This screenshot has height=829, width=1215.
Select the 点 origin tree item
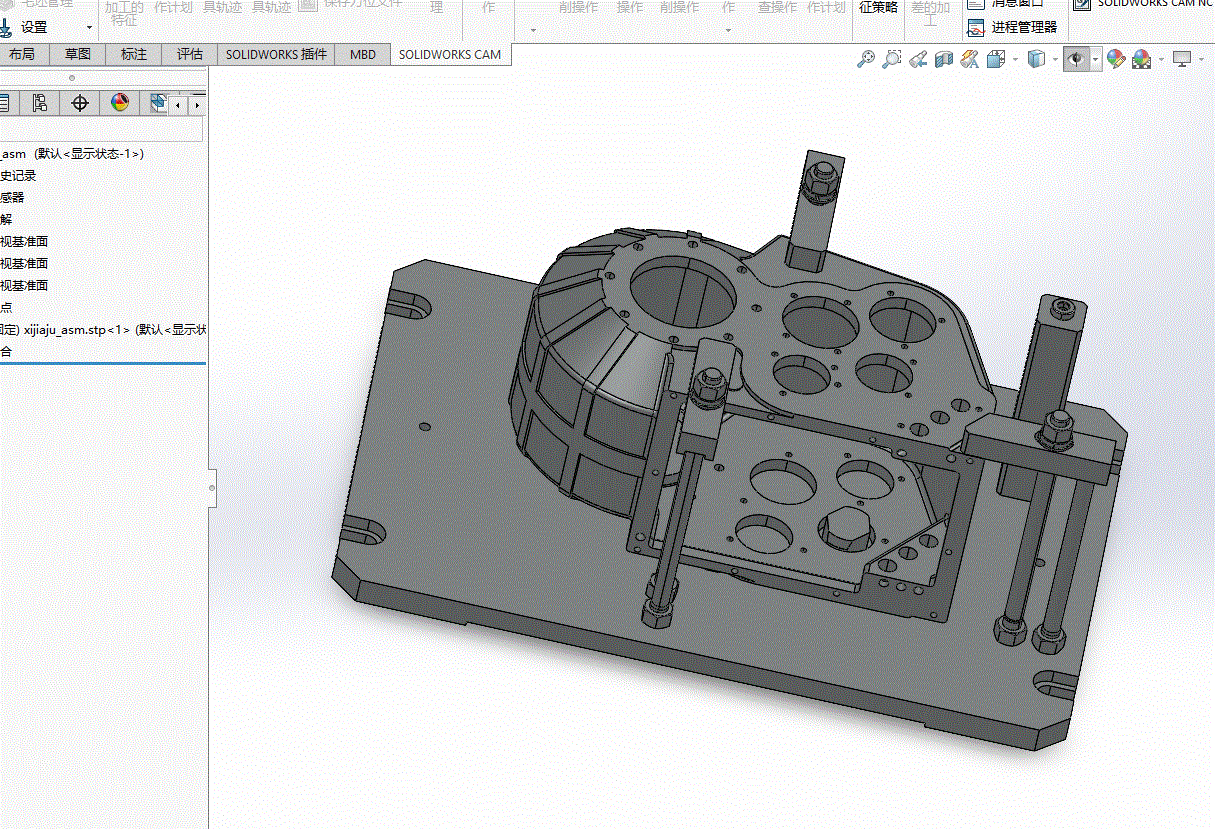point(6,308)
